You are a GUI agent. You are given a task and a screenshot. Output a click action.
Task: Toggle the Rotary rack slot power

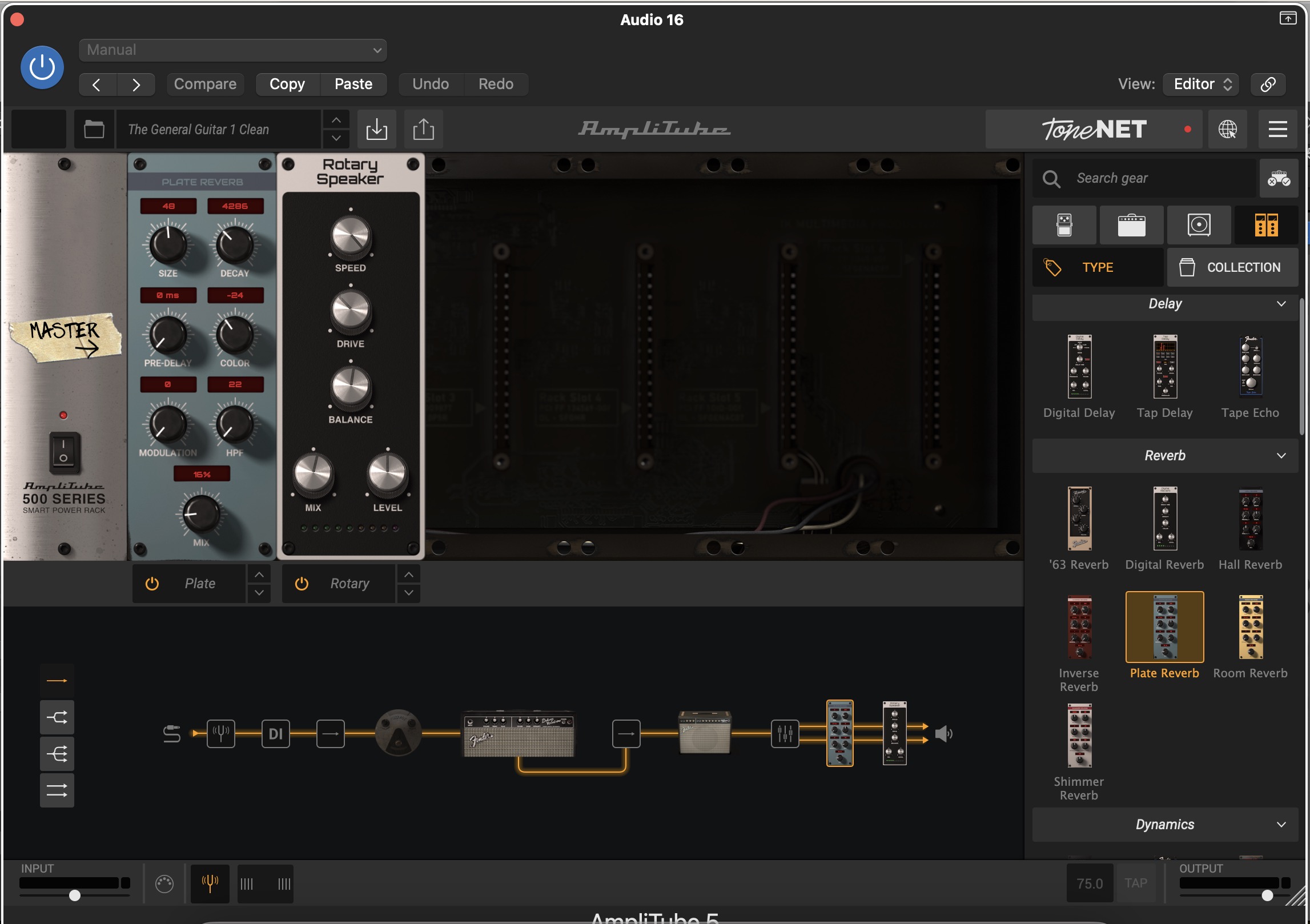(302, 584)
